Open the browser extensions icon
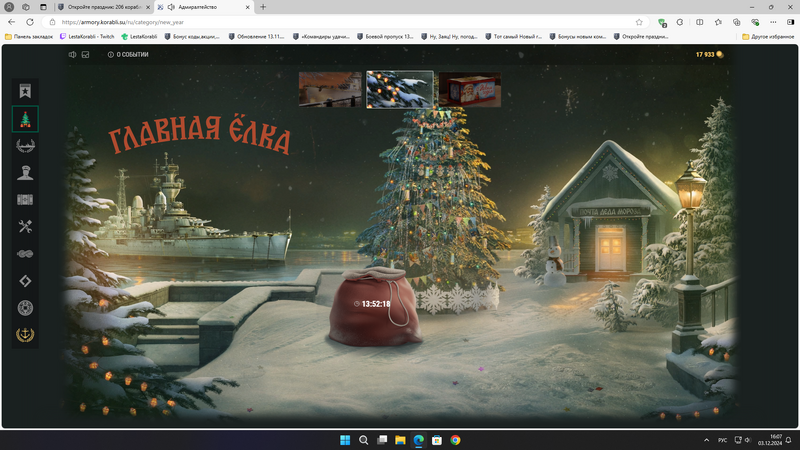Viewport: 800px width, 450px height. (680, 22)
